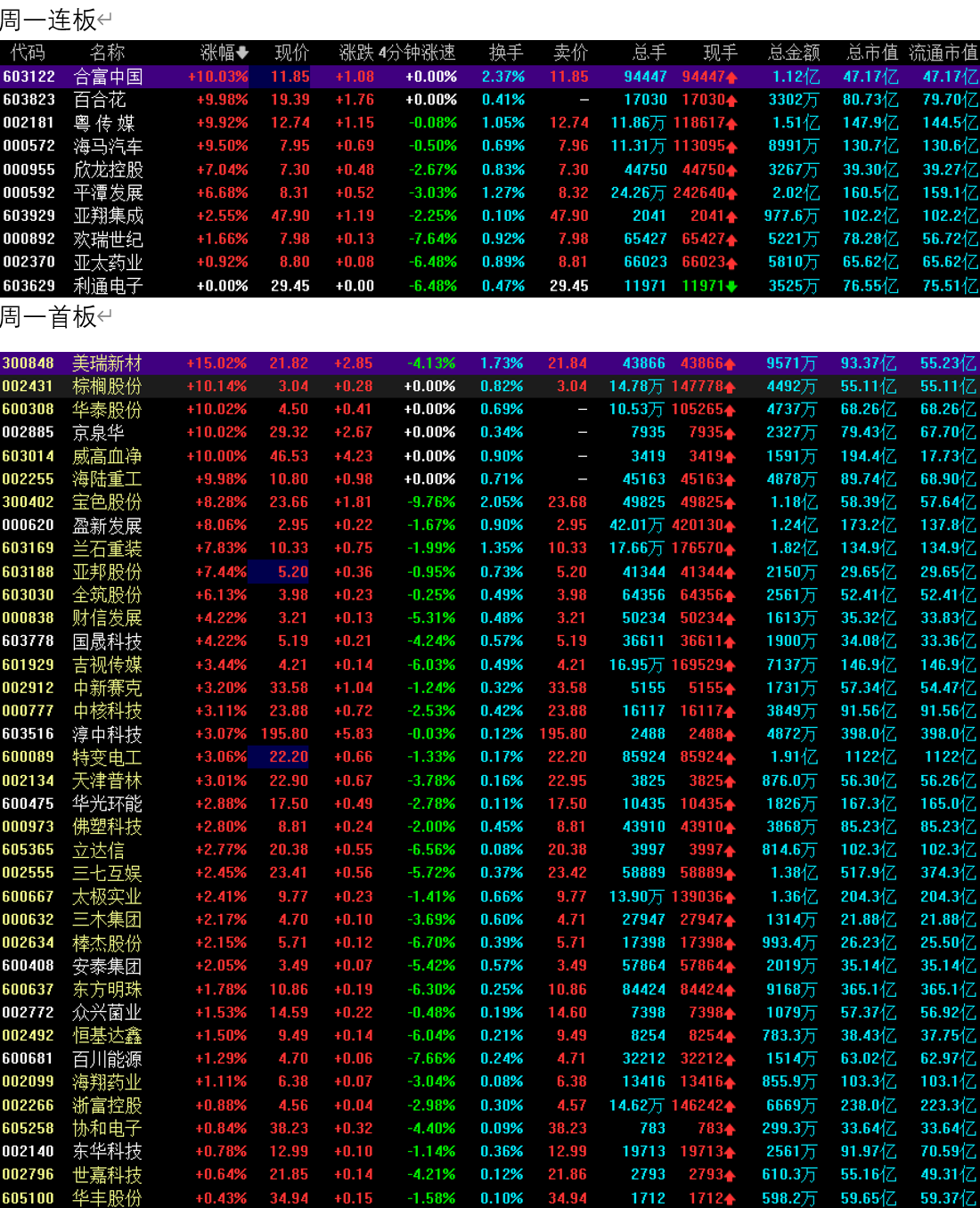Screen dimensions: 980x1208
Task: Select the 三七互娱 stock row name
Action: (x=107, y=873)
